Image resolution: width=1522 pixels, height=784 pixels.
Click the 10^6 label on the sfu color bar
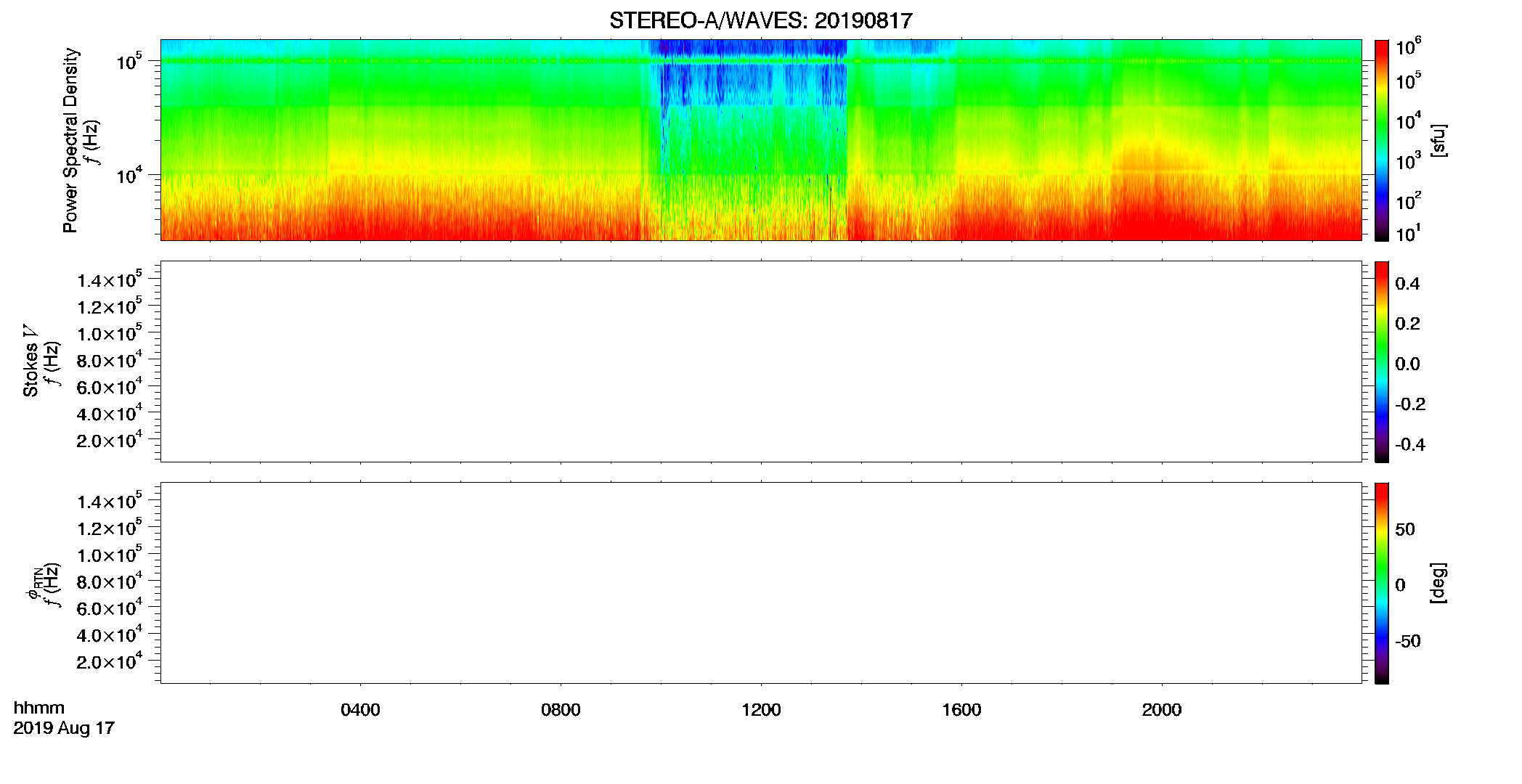click(1408, 46)
